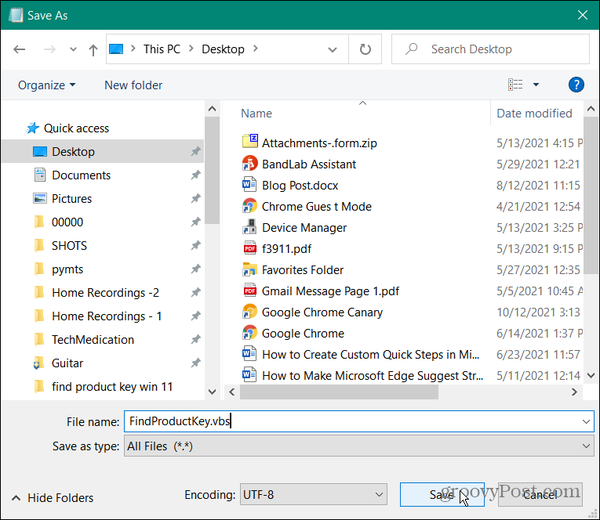600x520 pixels.
Task: Select the Guitar folder in navigation pane
Action: coord(68,363)
